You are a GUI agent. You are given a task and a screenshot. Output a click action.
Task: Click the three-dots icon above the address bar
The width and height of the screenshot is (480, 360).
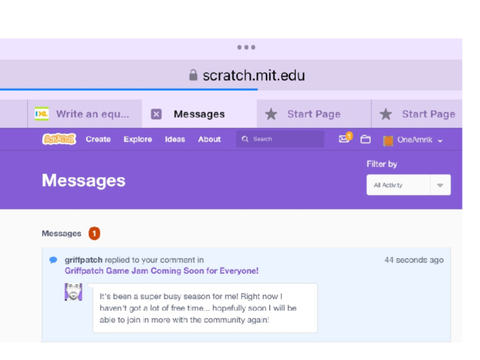(246, 47)
